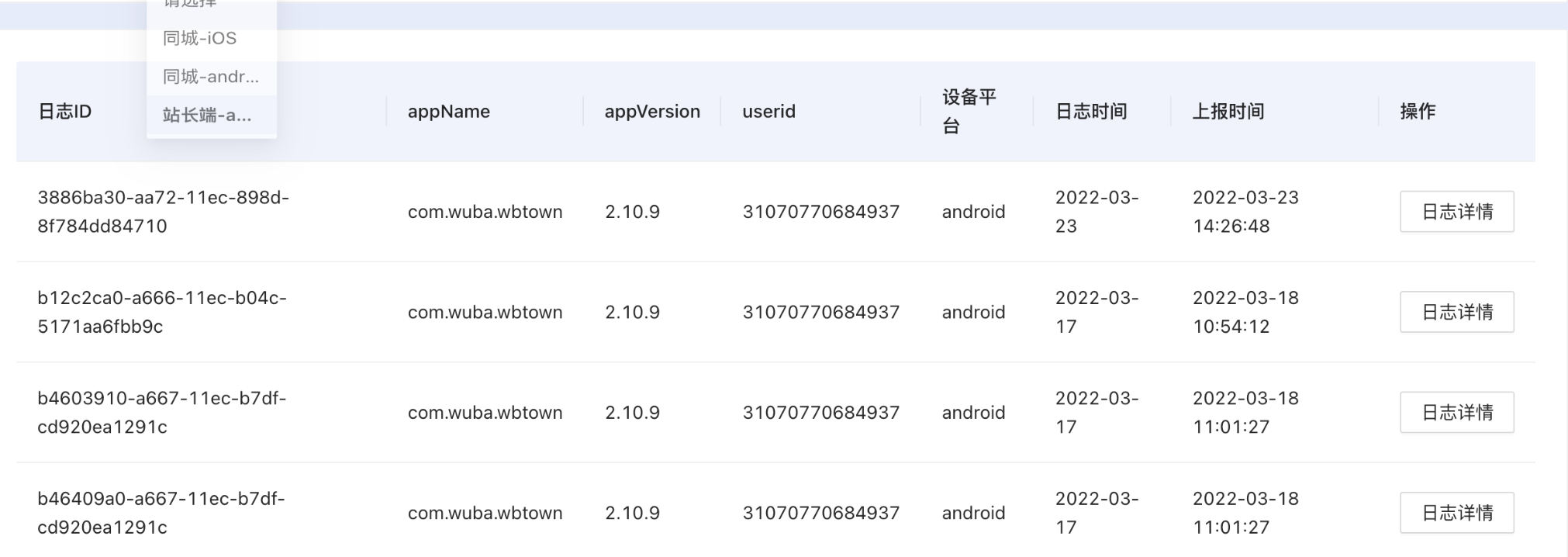Click the log date 2022-03-23
This screenshot has width=1568, height=557.
(x=1097, y=212)
